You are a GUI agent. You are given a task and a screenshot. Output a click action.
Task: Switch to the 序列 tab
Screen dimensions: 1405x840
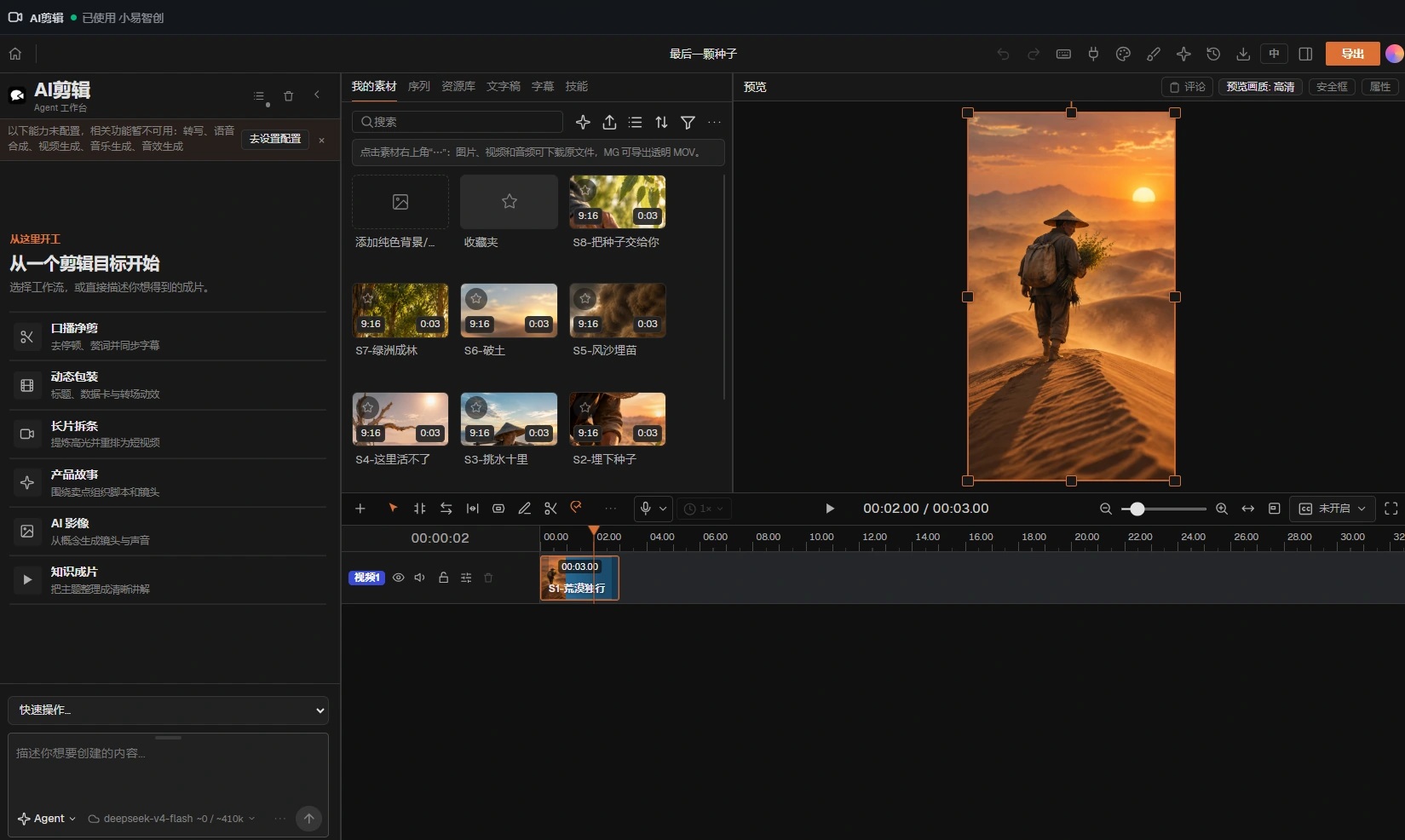point(419,86)
